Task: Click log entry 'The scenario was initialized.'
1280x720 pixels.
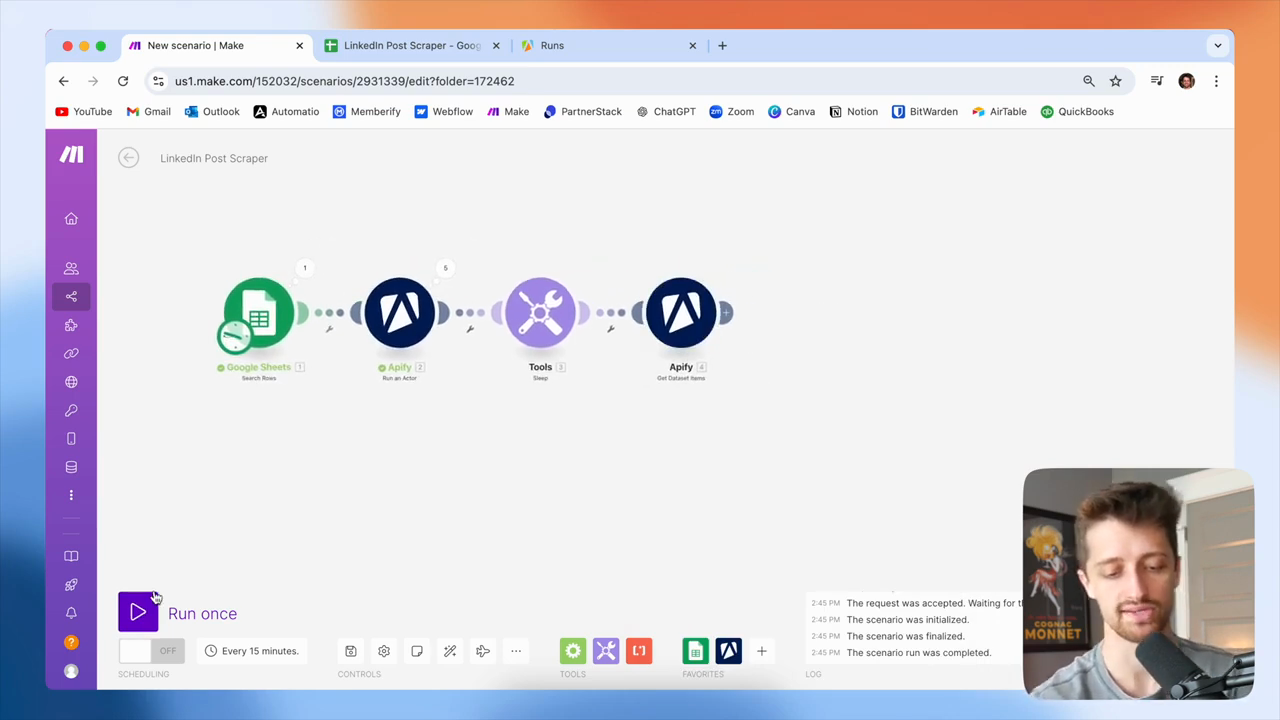Action: pos(907,620)
